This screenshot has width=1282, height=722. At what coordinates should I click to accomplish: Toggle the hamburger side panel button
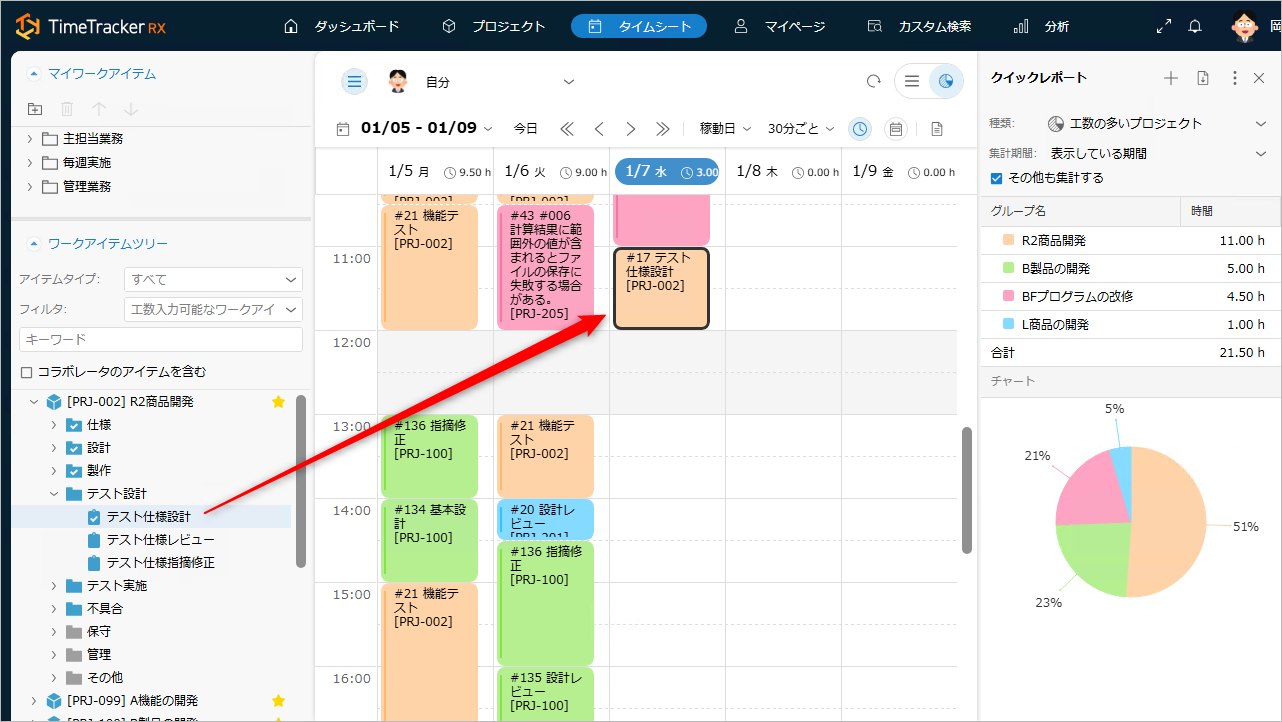coord(354,82)
